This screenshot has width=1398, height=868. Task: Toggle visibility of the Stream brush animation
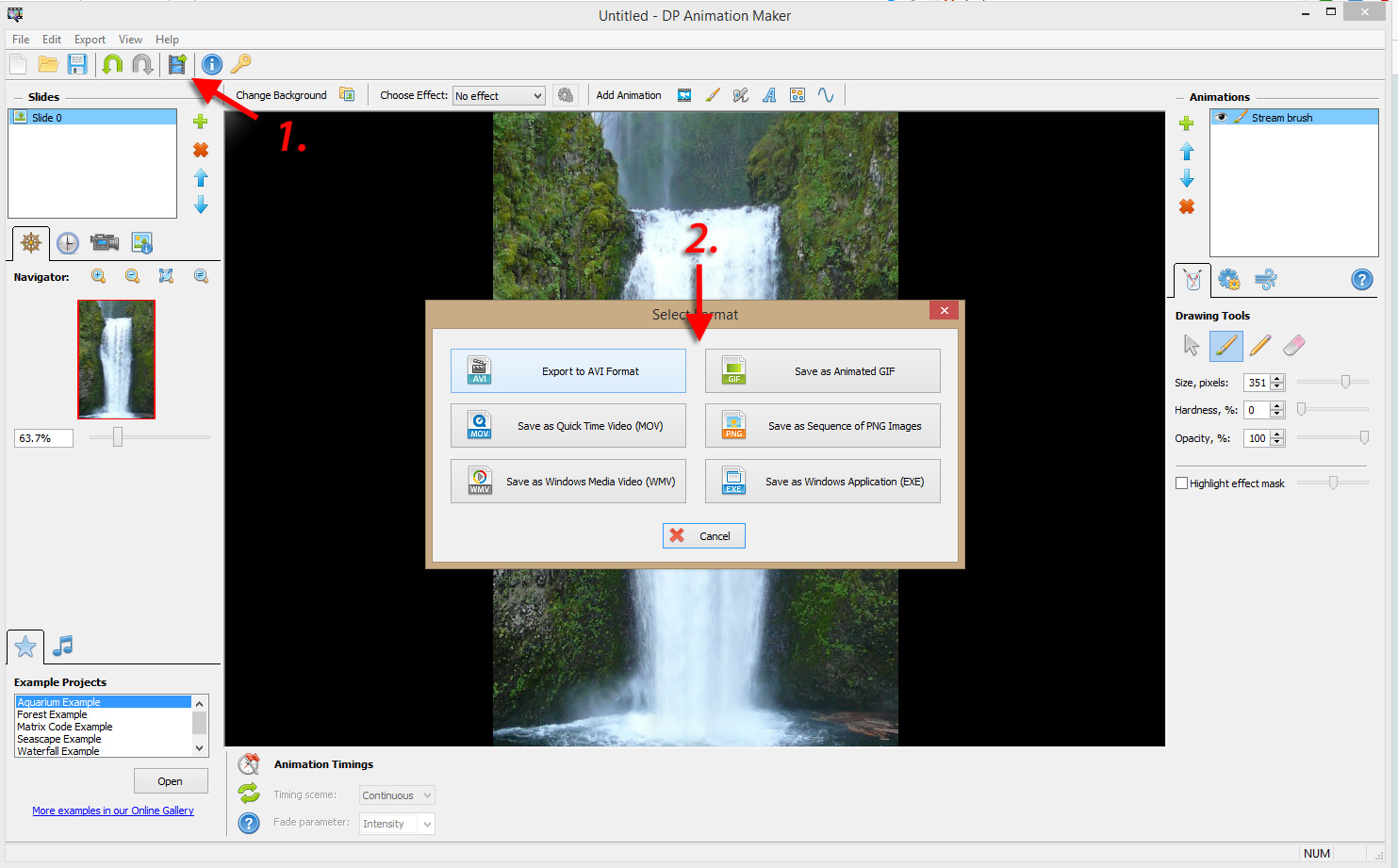(x=1222, y=117)
